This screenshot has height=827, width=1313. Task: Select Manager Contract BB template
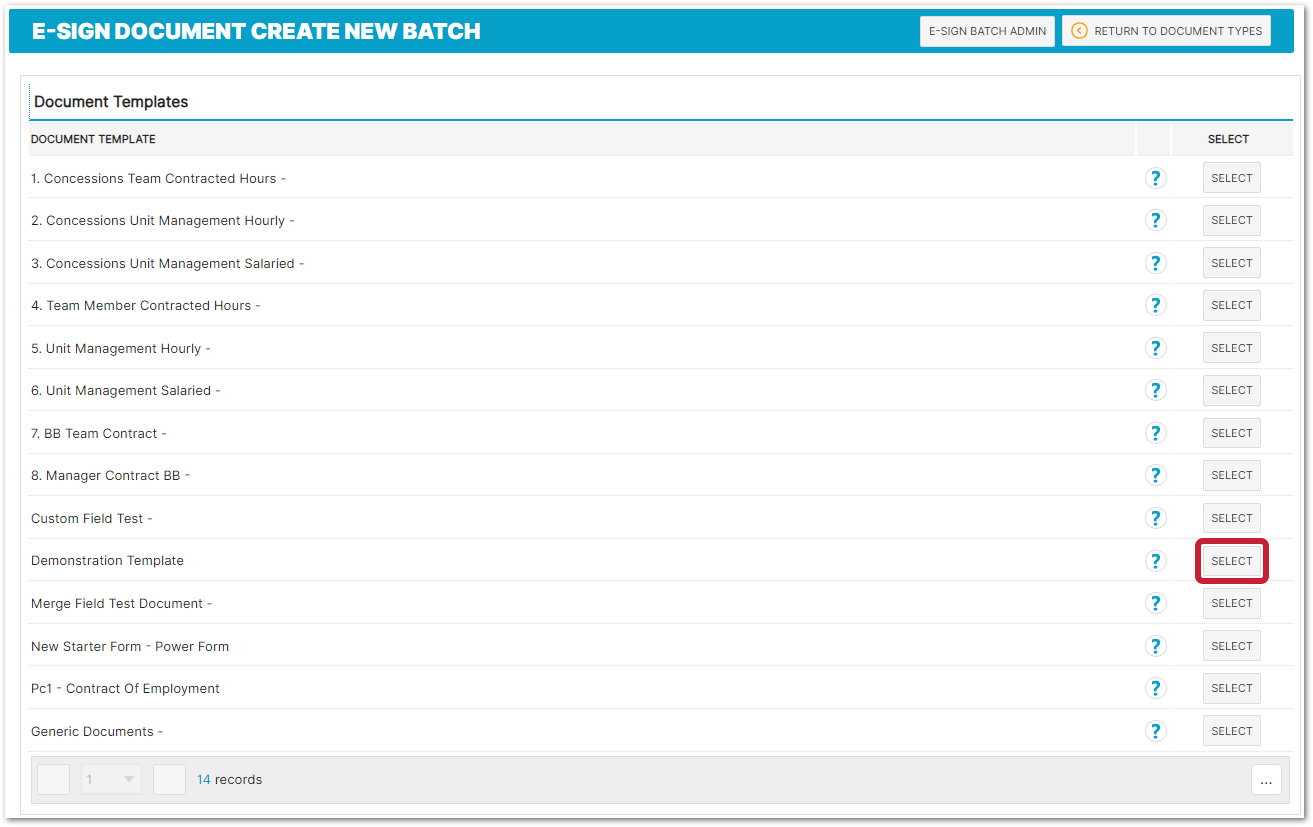click(1231, 476)
